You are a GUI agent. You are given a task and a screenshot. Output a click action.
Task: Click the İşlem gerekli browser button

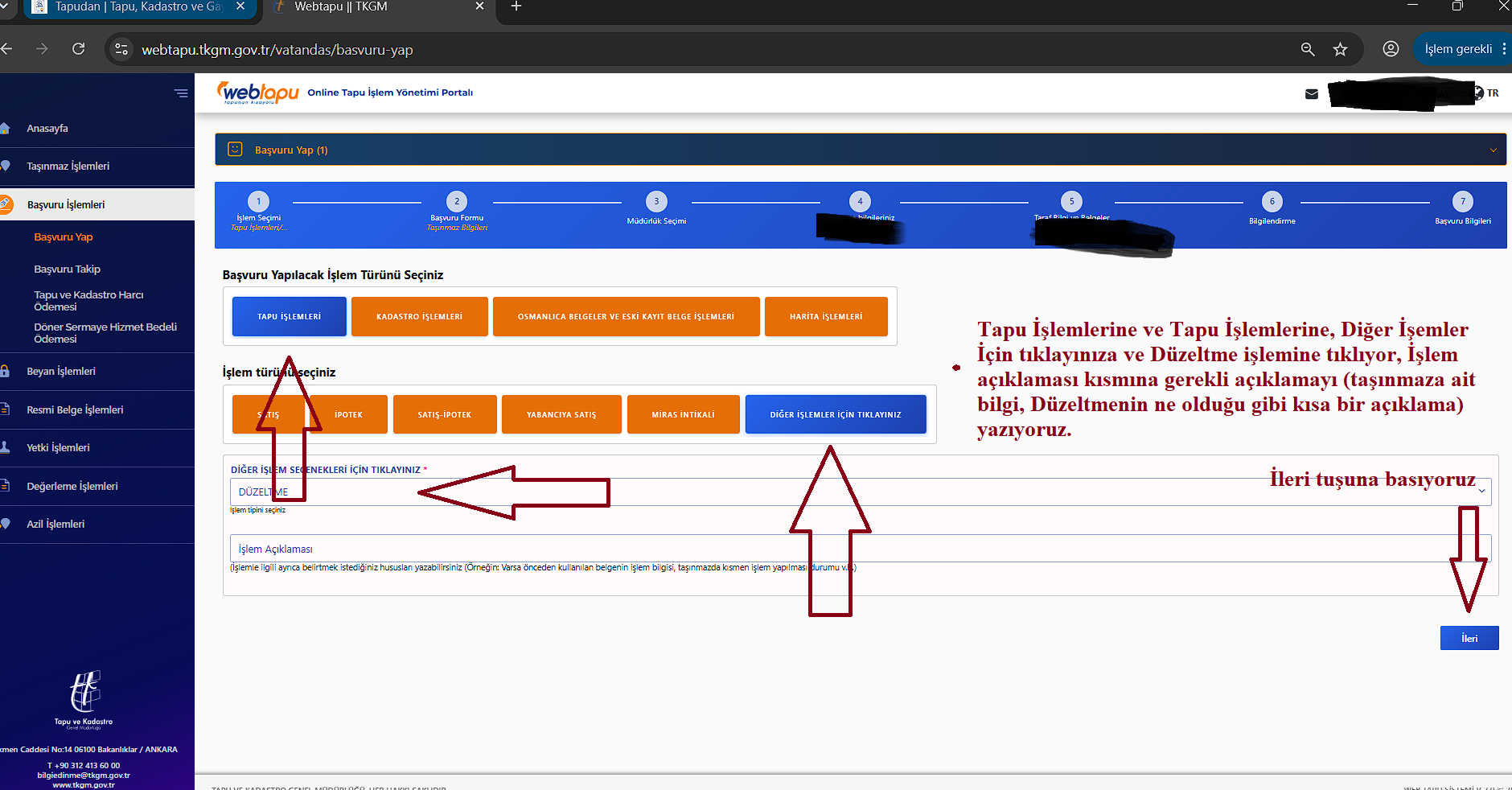[1458, 49]
